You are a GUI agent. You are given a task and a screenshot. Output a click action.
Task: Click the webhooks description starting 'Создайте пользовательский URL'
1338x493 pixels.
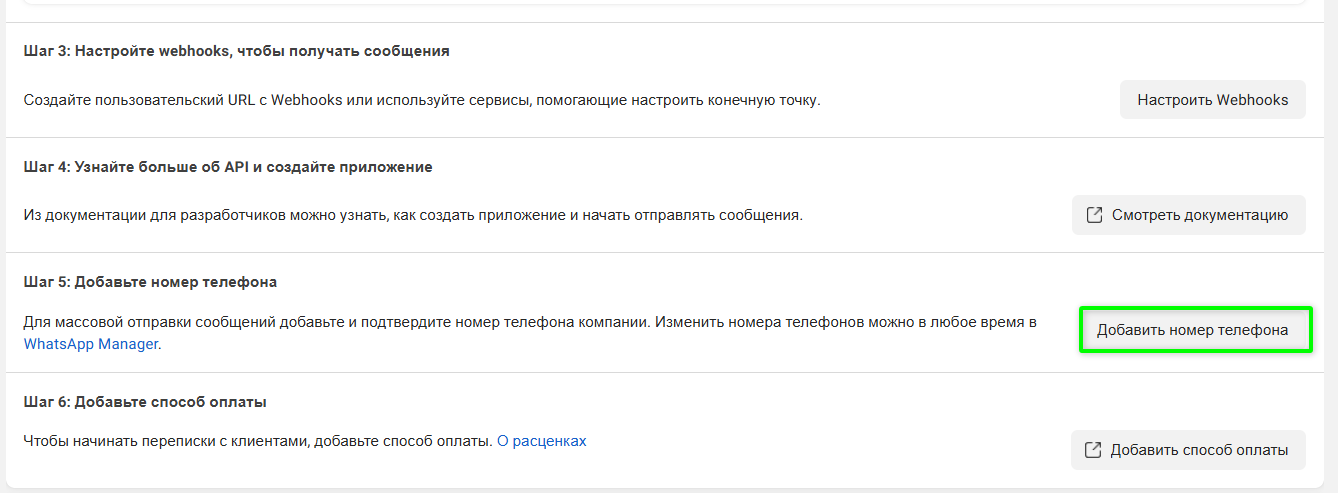click(421, 100)
